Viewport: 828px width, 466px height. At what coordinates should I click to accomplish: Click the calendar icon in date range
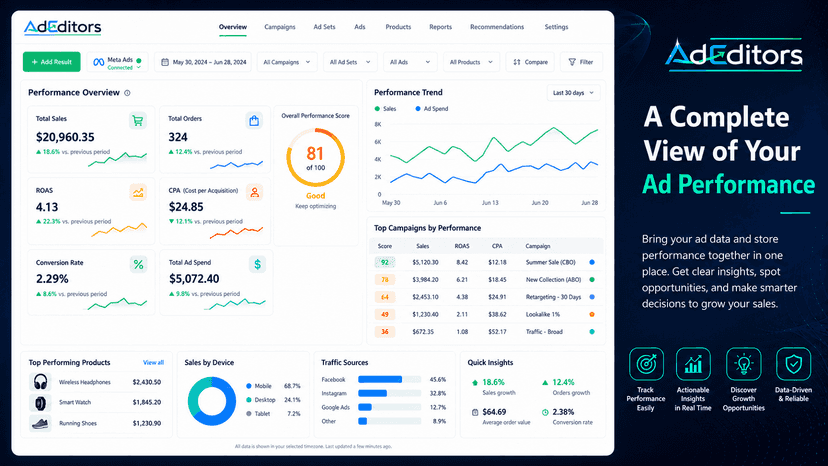pyautogui.click(x=165, y=62)
